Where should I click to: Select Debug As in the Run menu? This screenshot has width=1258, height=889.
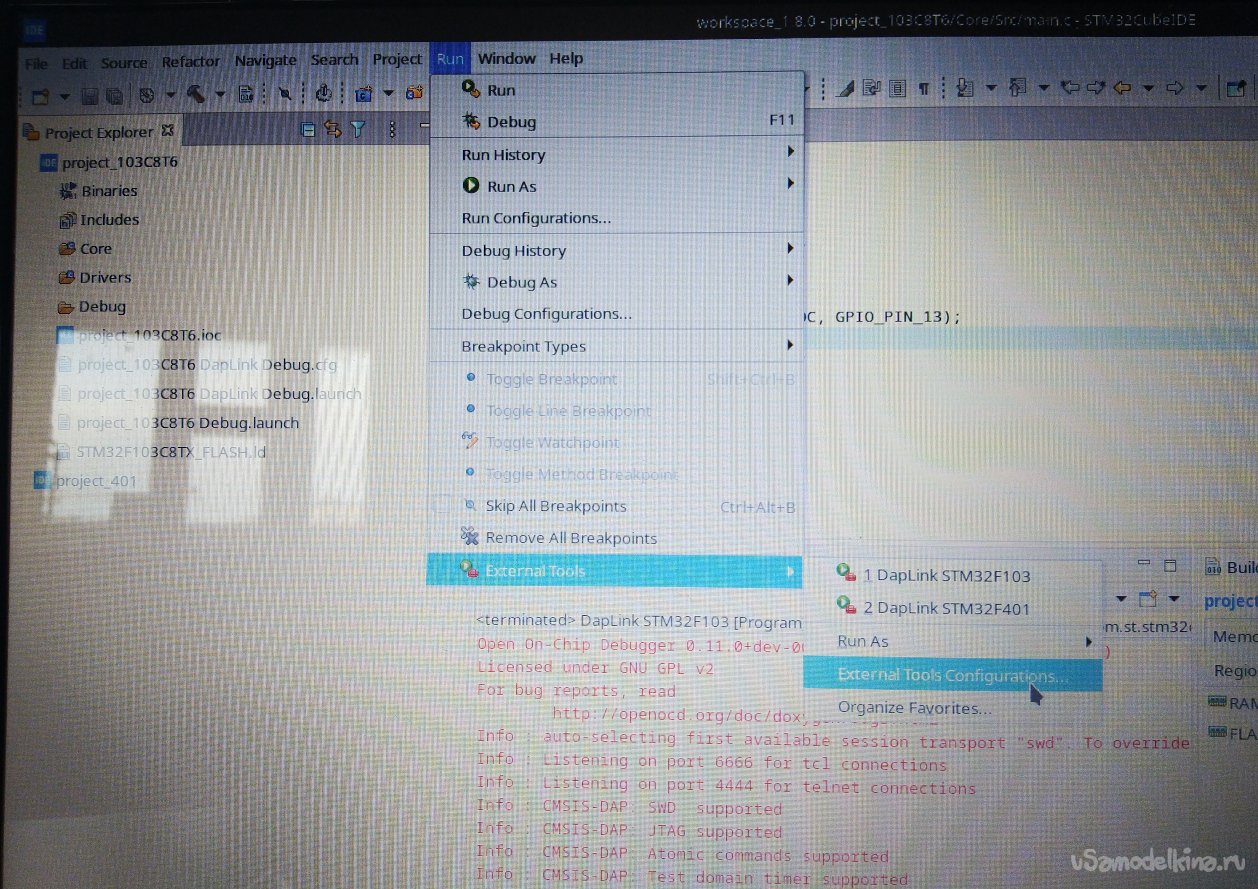[x=616, y=282]
